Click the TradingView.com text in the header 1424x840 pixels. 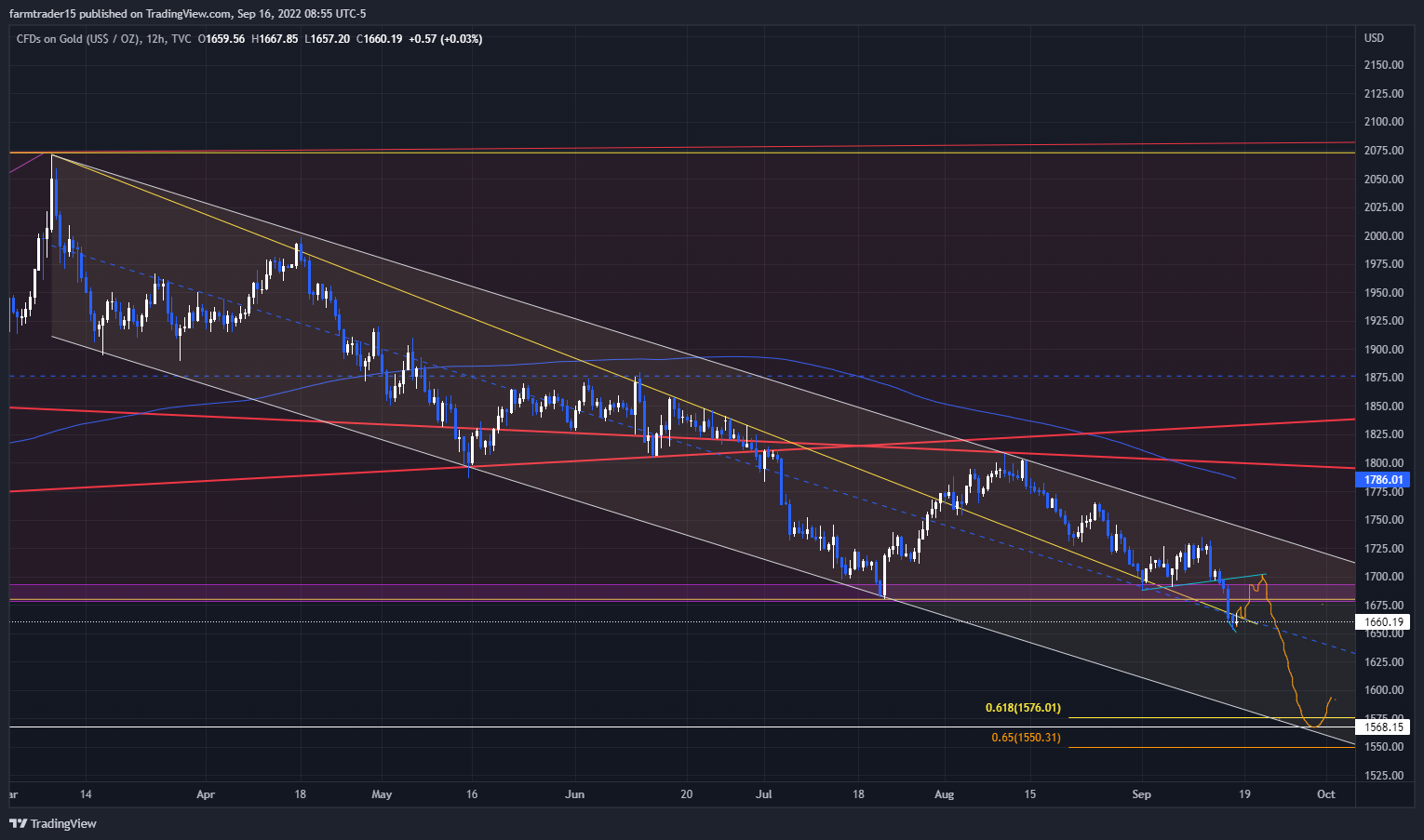point(189,14)
